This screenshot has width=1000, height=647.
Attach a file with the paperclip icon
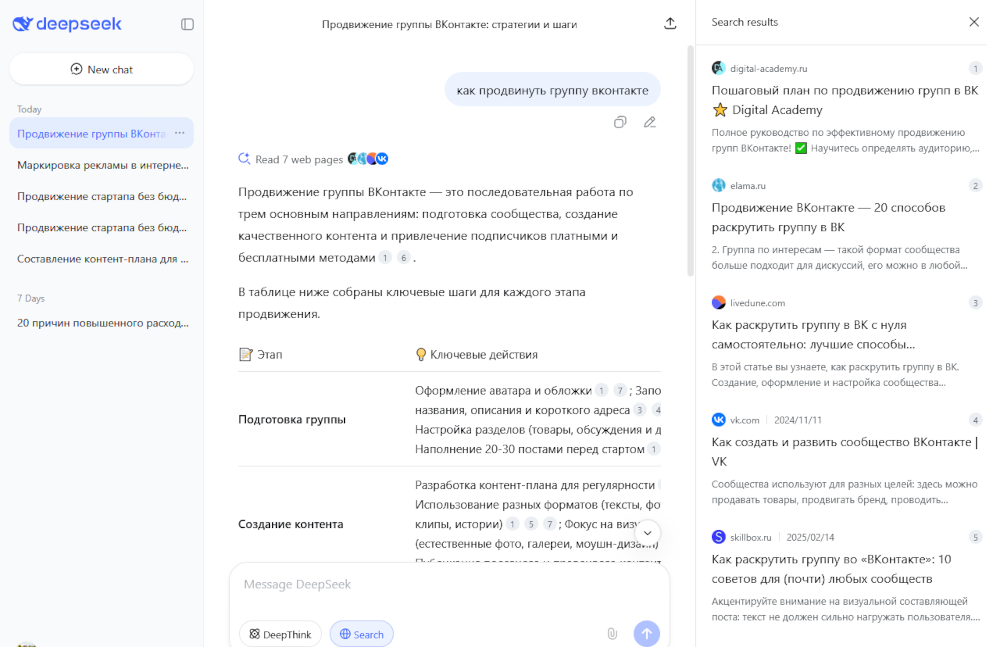(x=612, y=634)
